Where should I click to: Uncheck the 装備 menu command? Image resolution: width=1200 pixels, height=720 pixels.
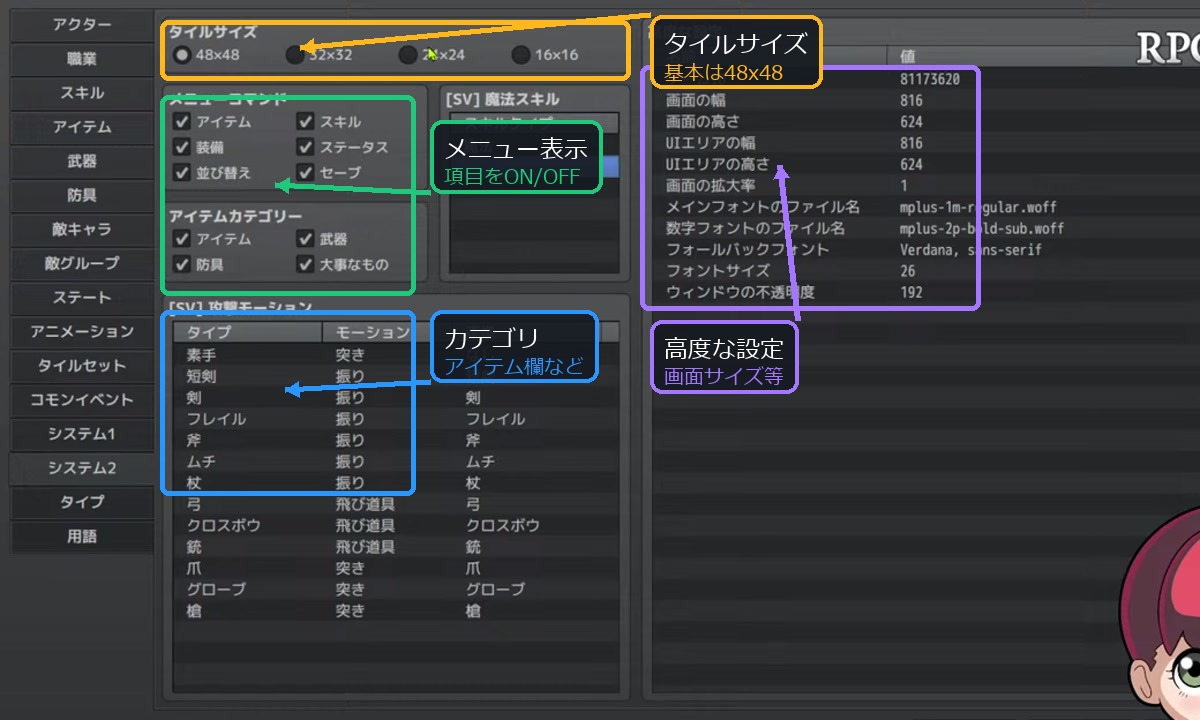point(182,147)
